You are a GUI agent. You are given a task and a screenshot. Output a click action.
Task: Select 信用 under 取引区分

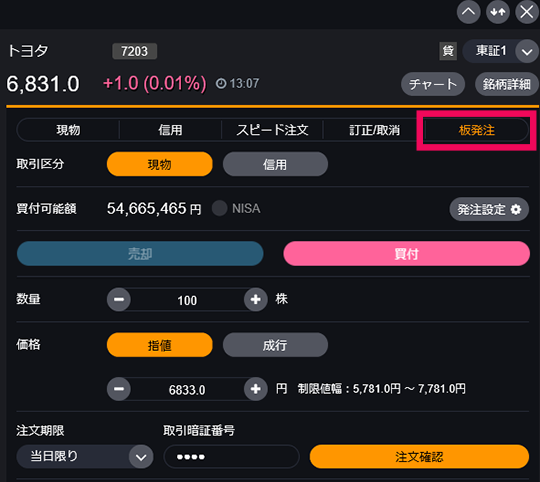coord(275,164)
